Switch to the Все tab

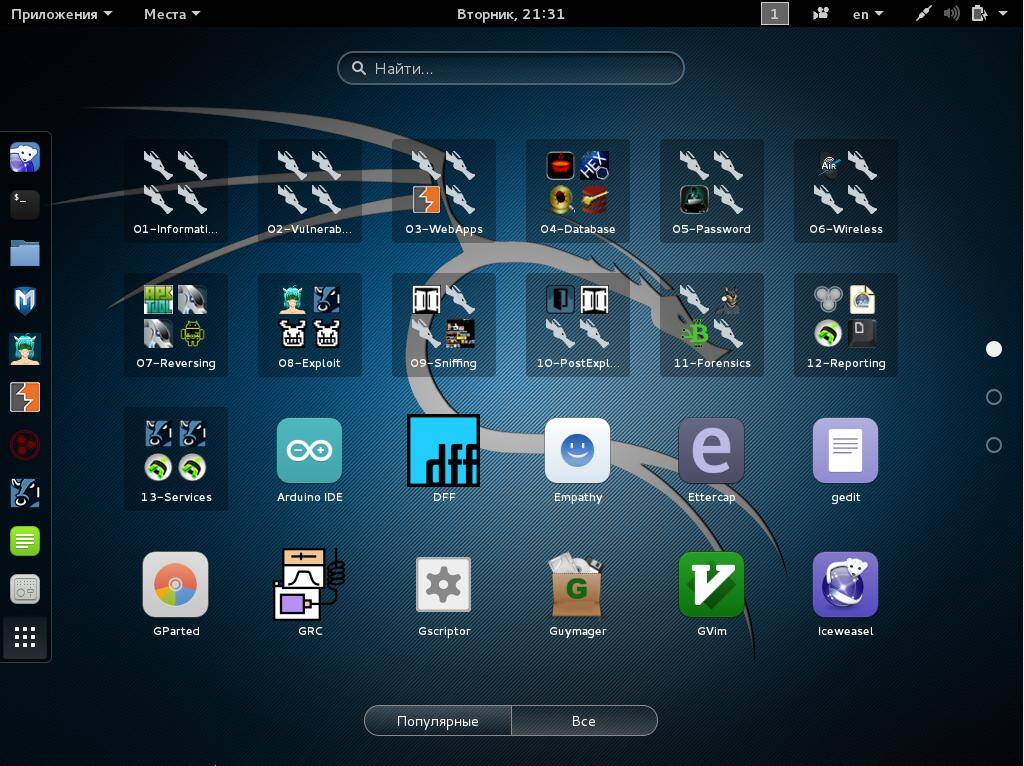click(x=584, y=721)
